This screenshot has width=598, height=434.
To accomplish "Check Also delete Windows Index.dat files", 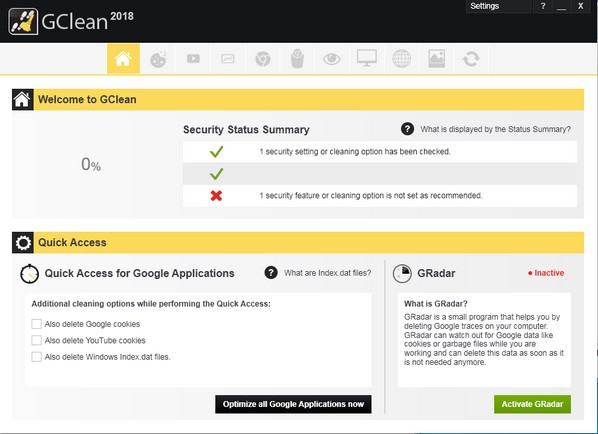I will [x=37, y=357].
